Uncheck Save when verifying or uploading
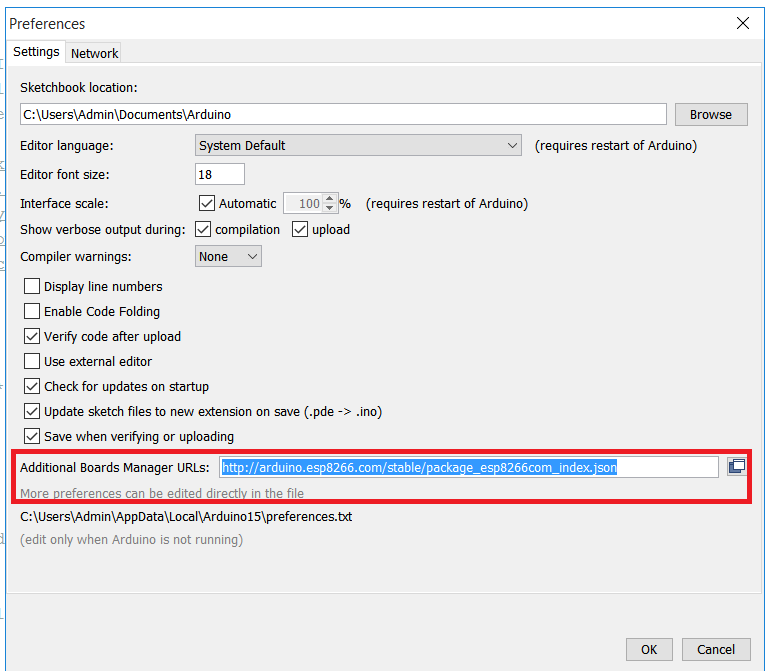 pos(32,436)
